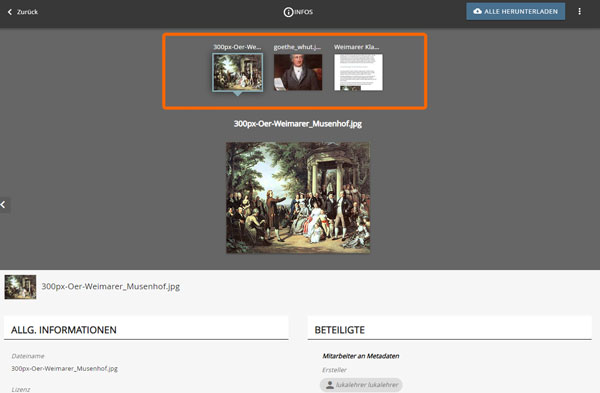Click the ALLG. INFORMATIONEN section header
Viewport: 600px width, 393px height.
(x=146, y=329)
